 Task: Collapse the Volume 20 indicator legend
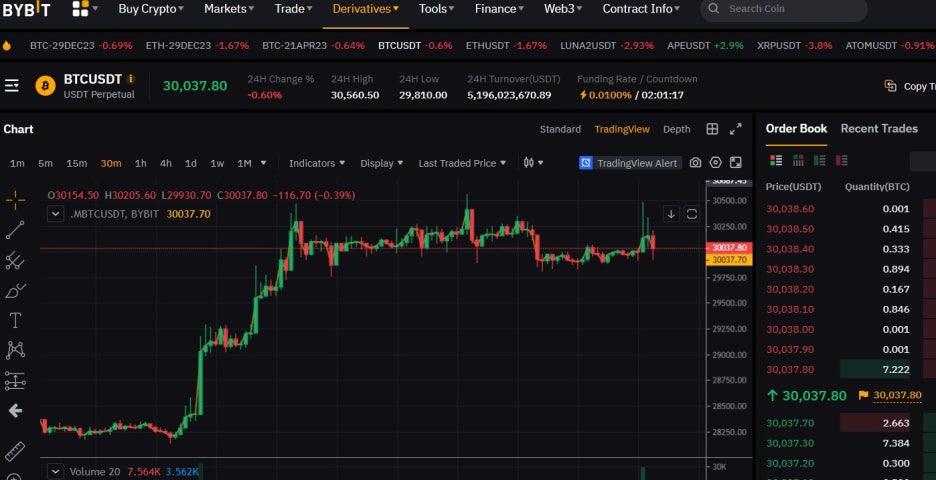tap(56, 472)
